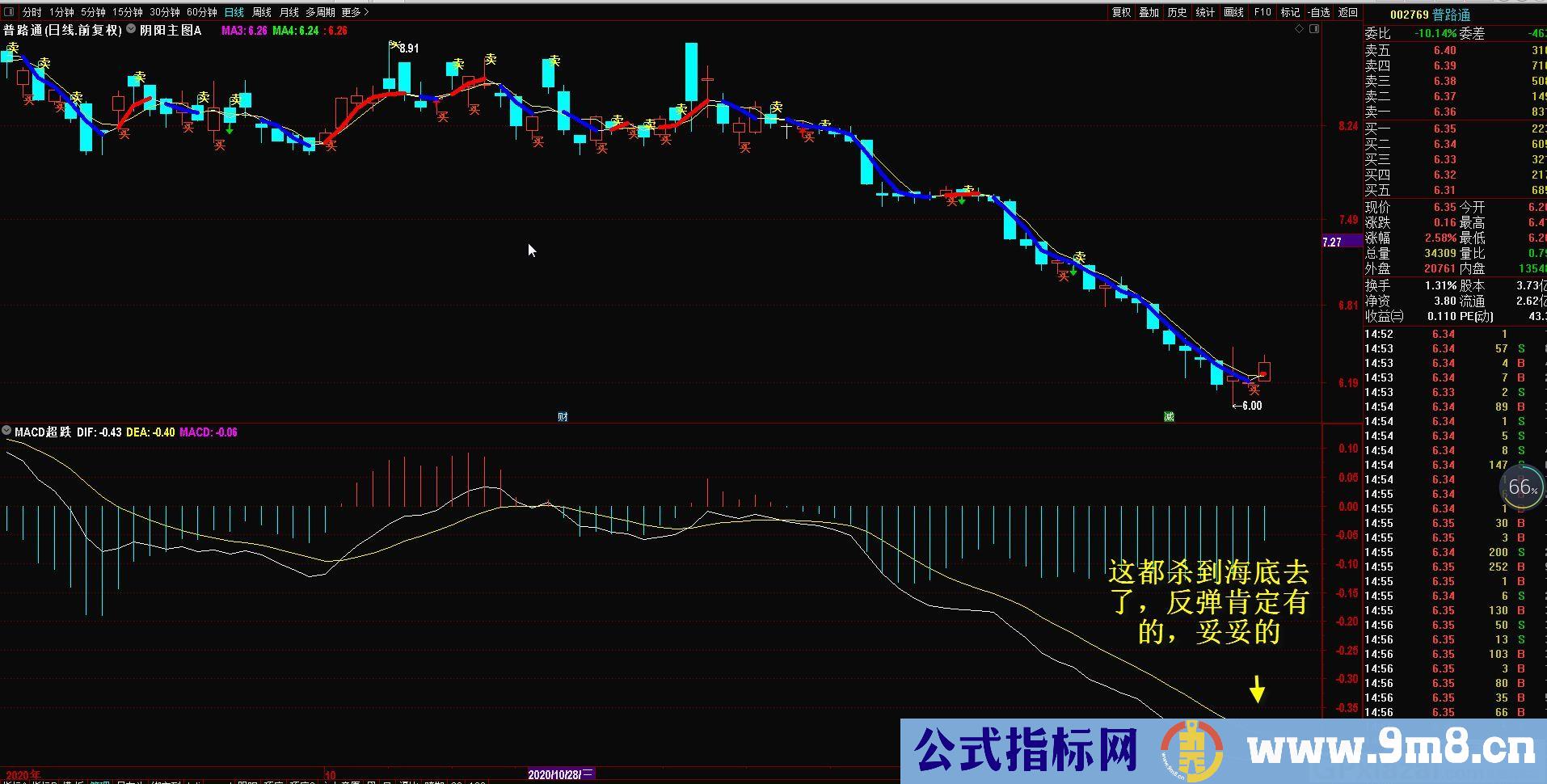This screenshot has width=1547, height=784.
Task: Click the 涨幅 2.58% value
Action: pos(1440,238)
